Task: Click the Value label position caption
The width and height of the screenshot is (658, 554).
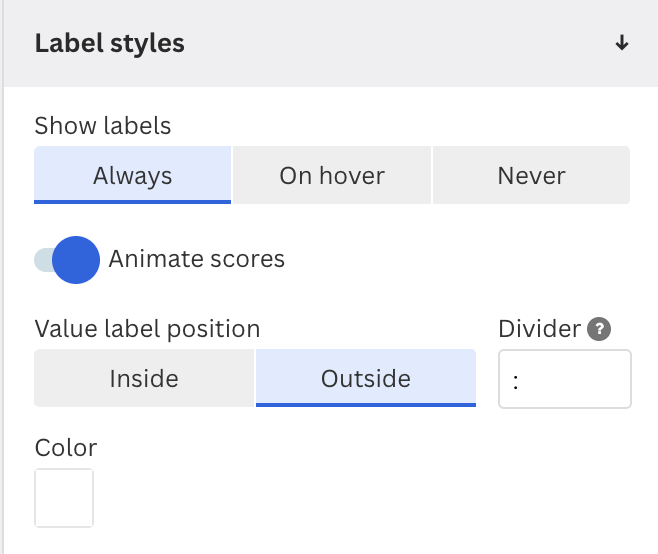Action: pos(147,329)
